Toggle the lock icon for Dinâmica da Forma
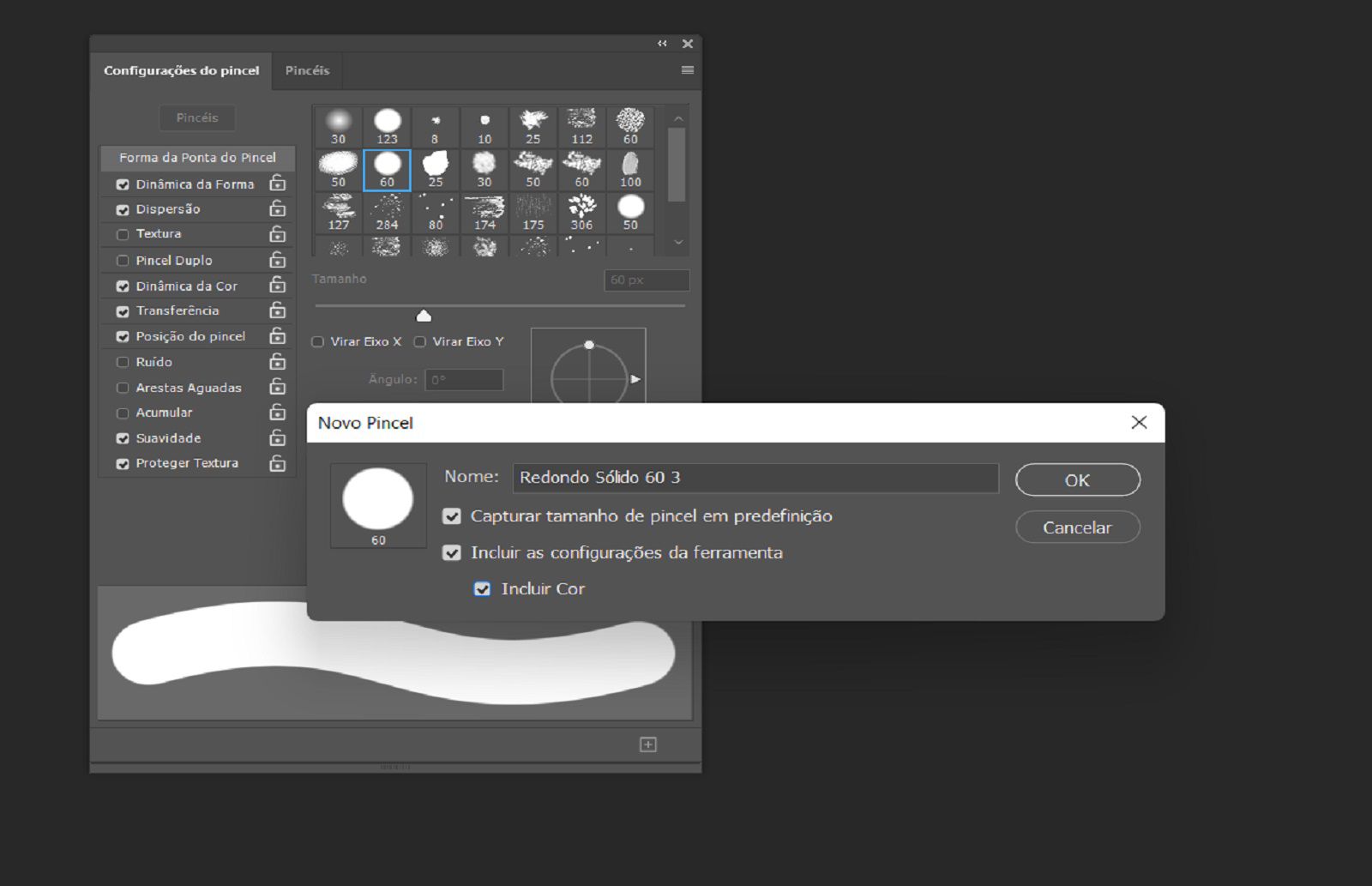Screen dimensions: 1372x886 click(277, 183)
